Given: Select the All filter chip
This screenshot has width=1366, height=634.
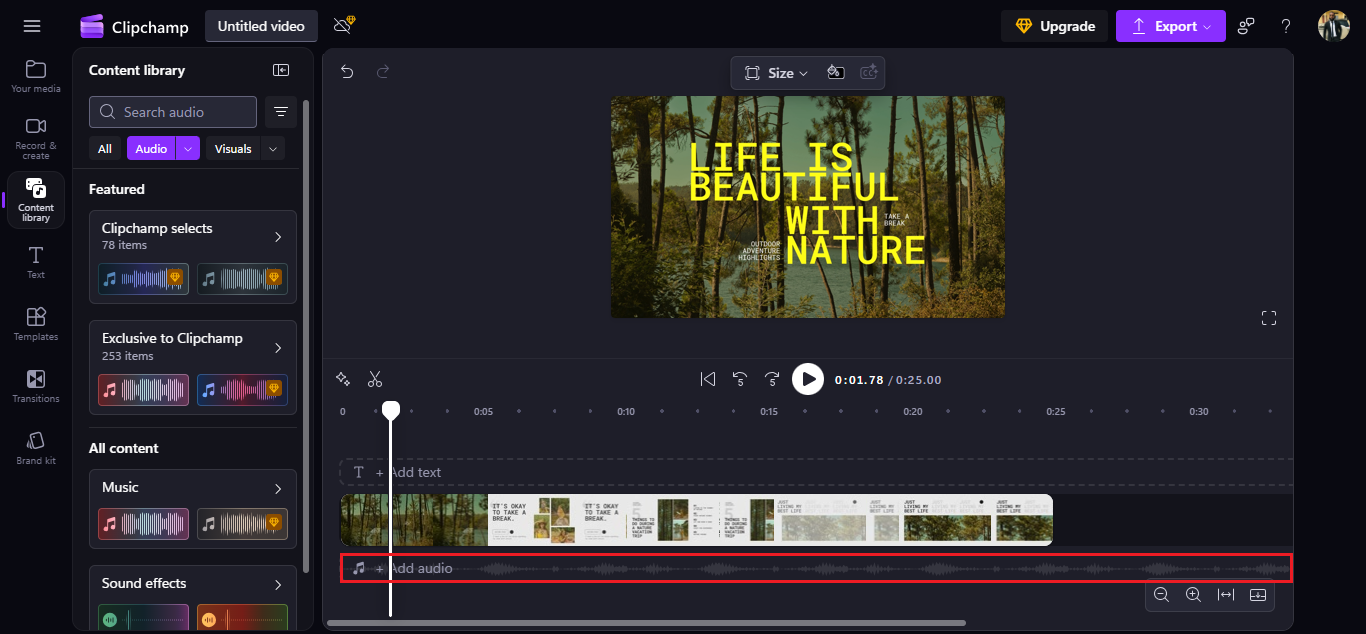Looking at the screenshot, I should (105, 149).
